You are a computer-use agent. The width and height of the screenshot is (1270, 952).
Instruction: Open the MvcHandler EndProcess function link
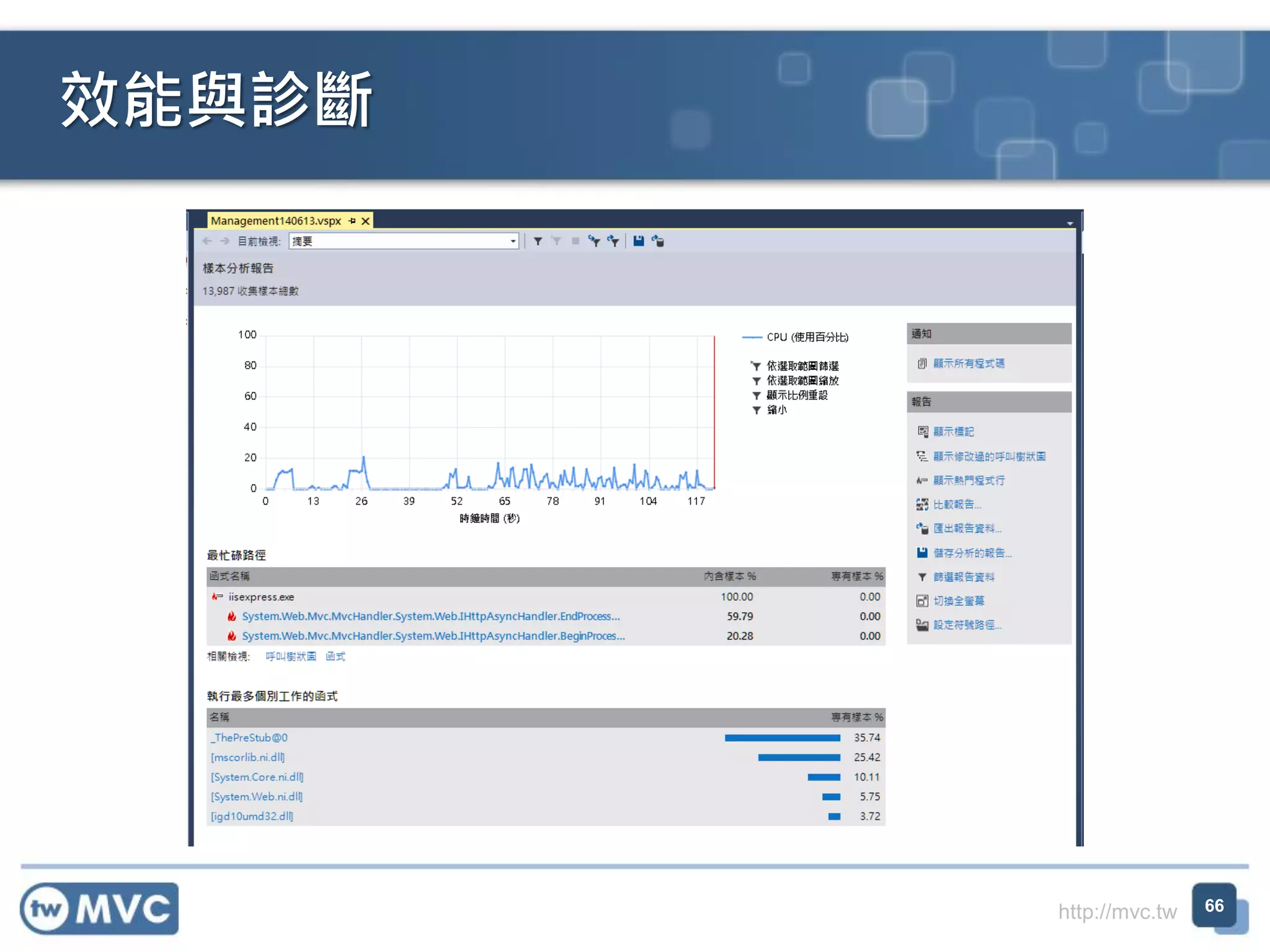coord(430,616)
